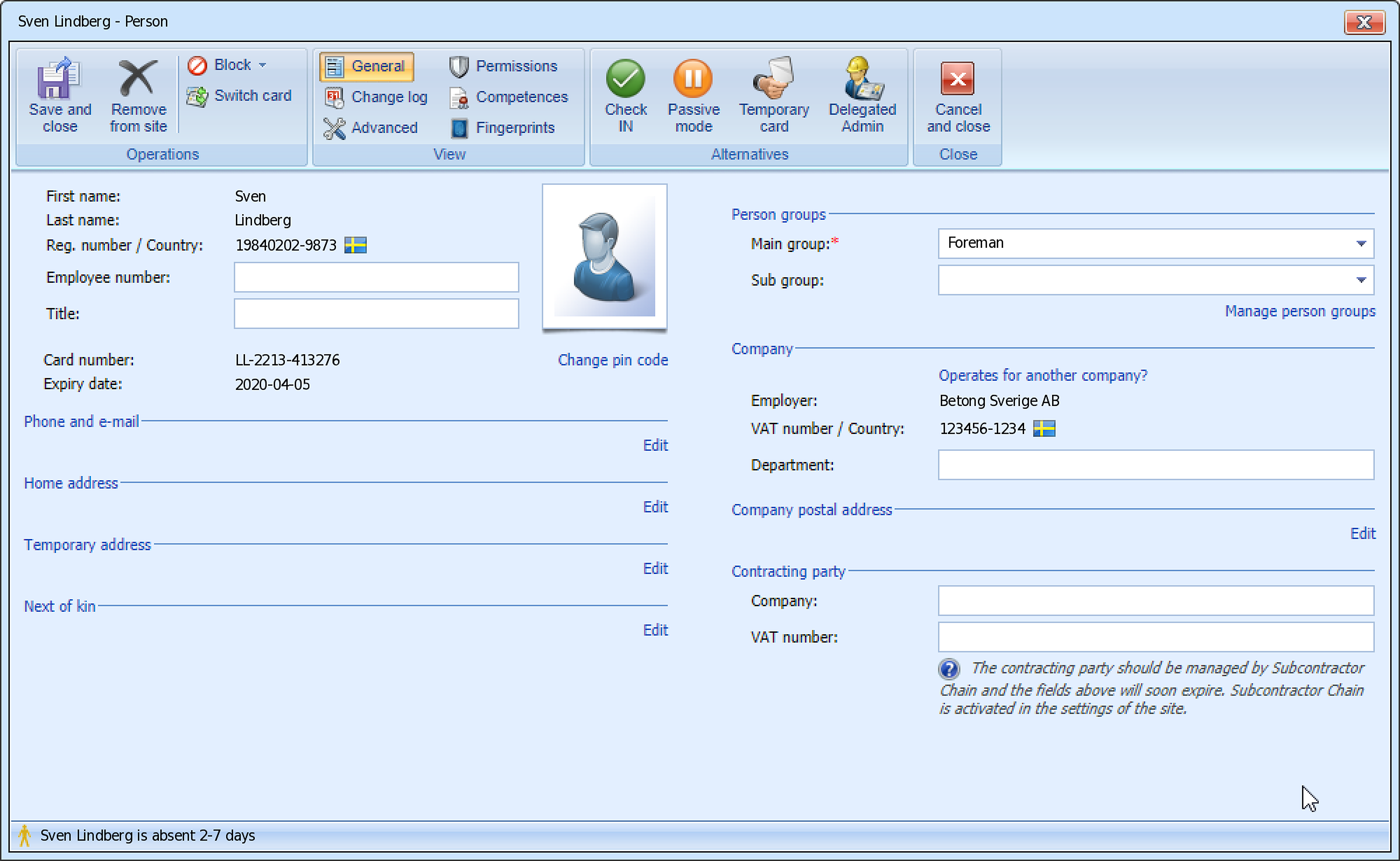The width and height of the screenshot is (1400, 861).
Task: Edit the Temporary address section
Action: pos(655,568)
